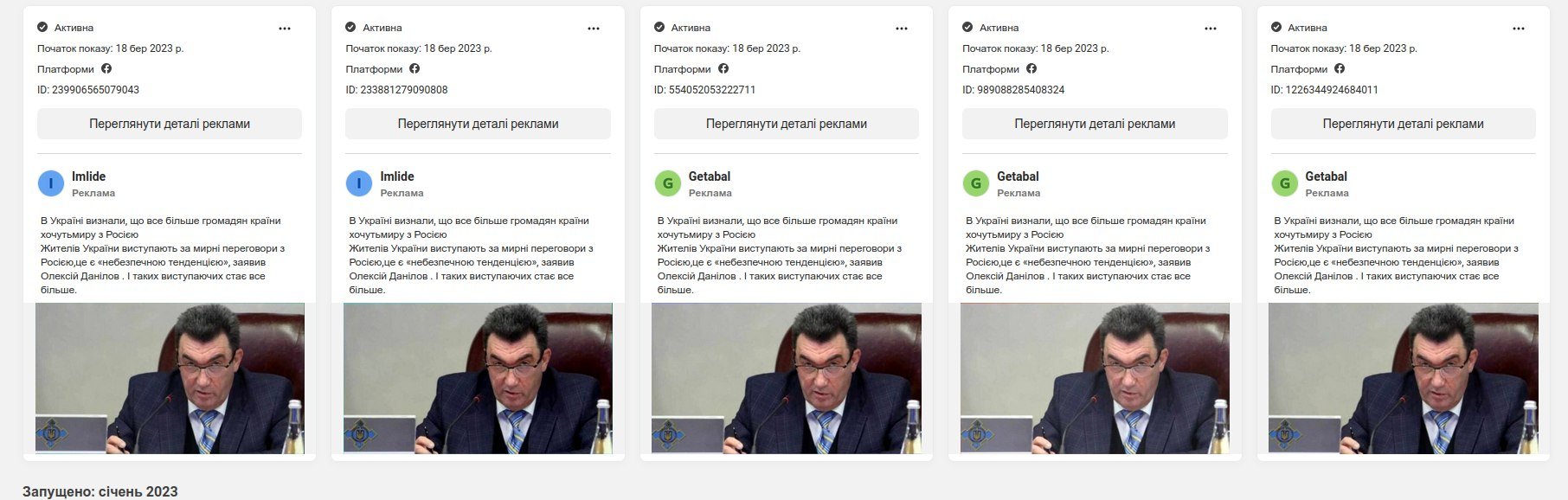Click Facebook platform icon on first ad card
1568x500 pixels.
pyautogui.click(x=106, y=68)
